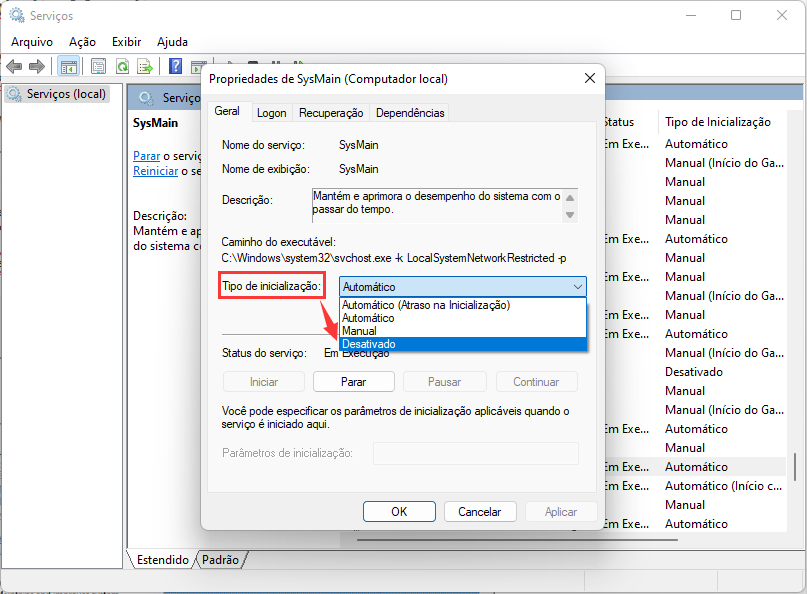Screen dimensions: 807x594
Task: Click the Parar link to stop SysMain
Action: 146,156
